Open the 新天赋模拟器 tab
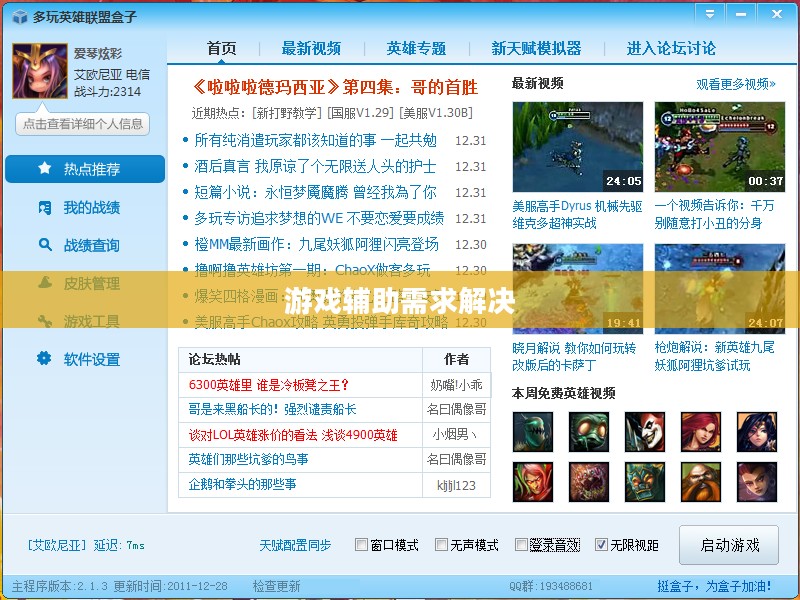This screenshot has width=800, height=600. pyautogui.click(x=536, y=48)
